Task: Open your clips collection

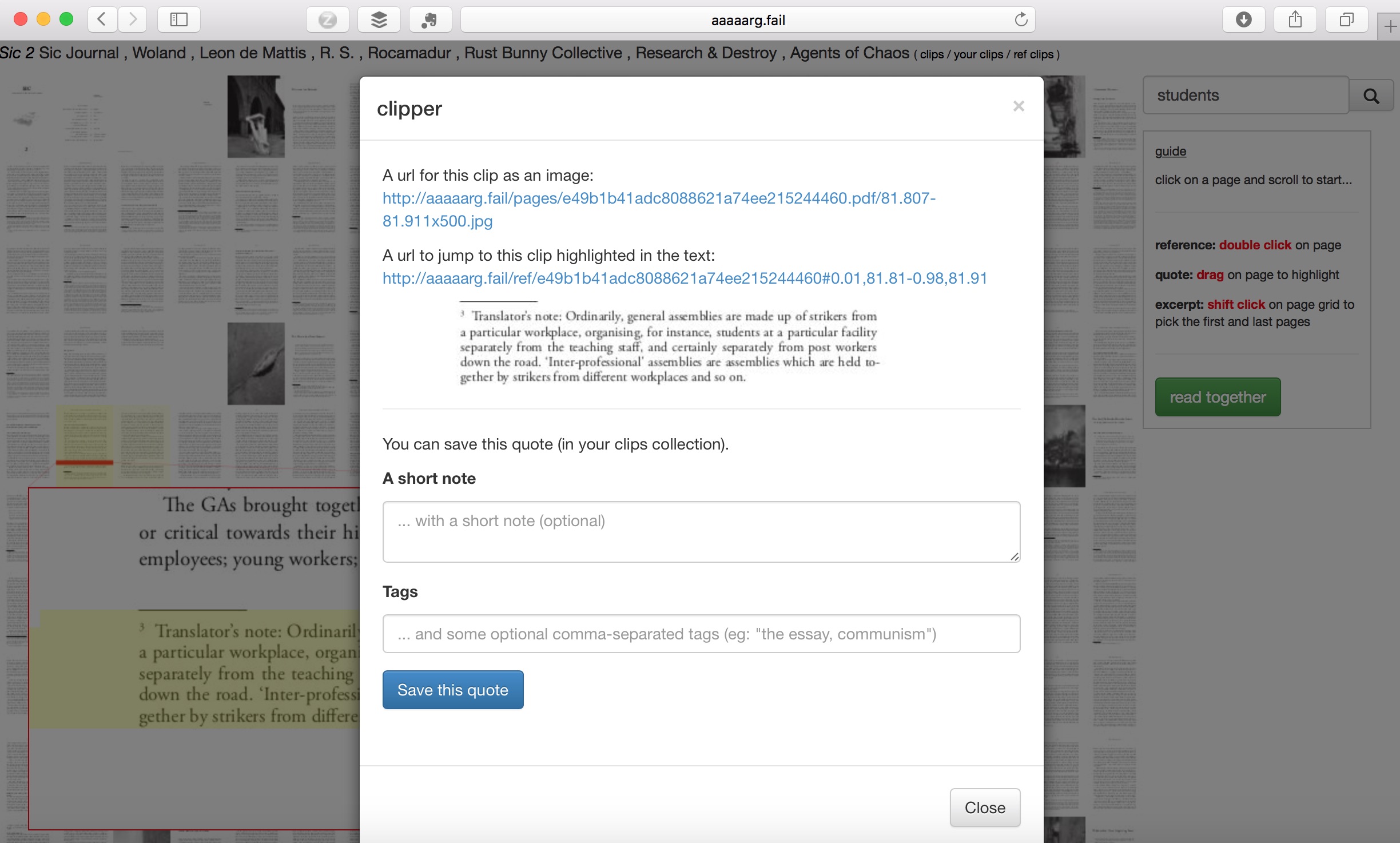Action: point(979,54)
